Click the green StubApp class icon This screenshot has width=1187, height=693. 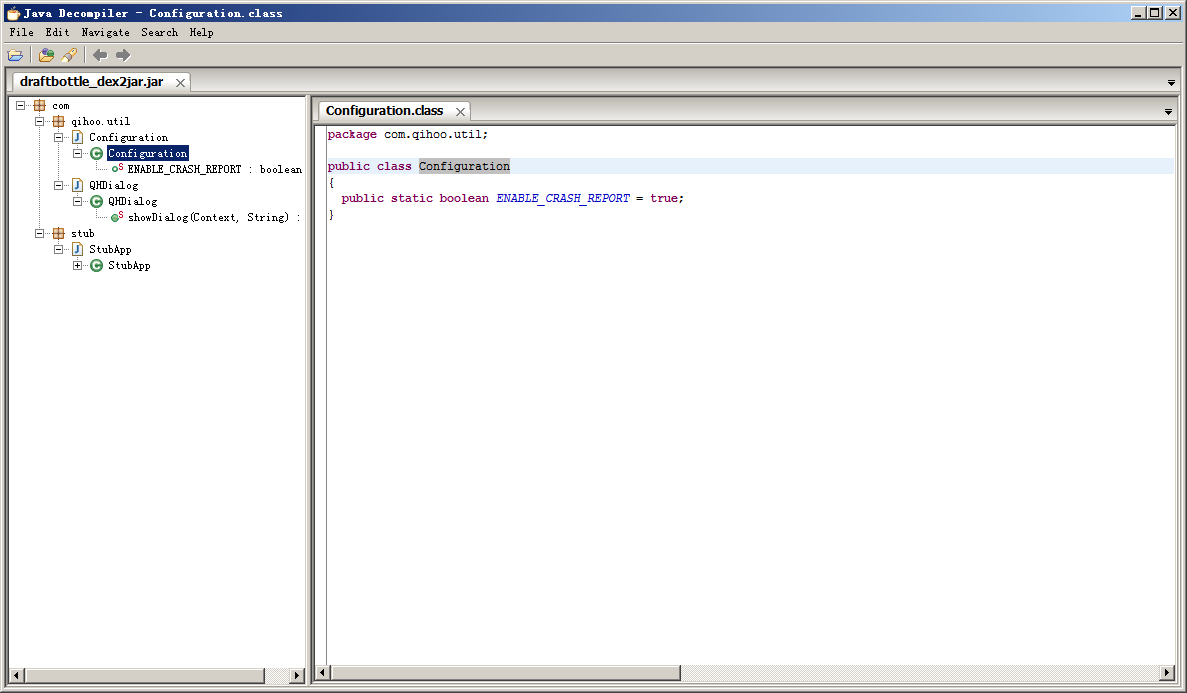click(96, 265)
